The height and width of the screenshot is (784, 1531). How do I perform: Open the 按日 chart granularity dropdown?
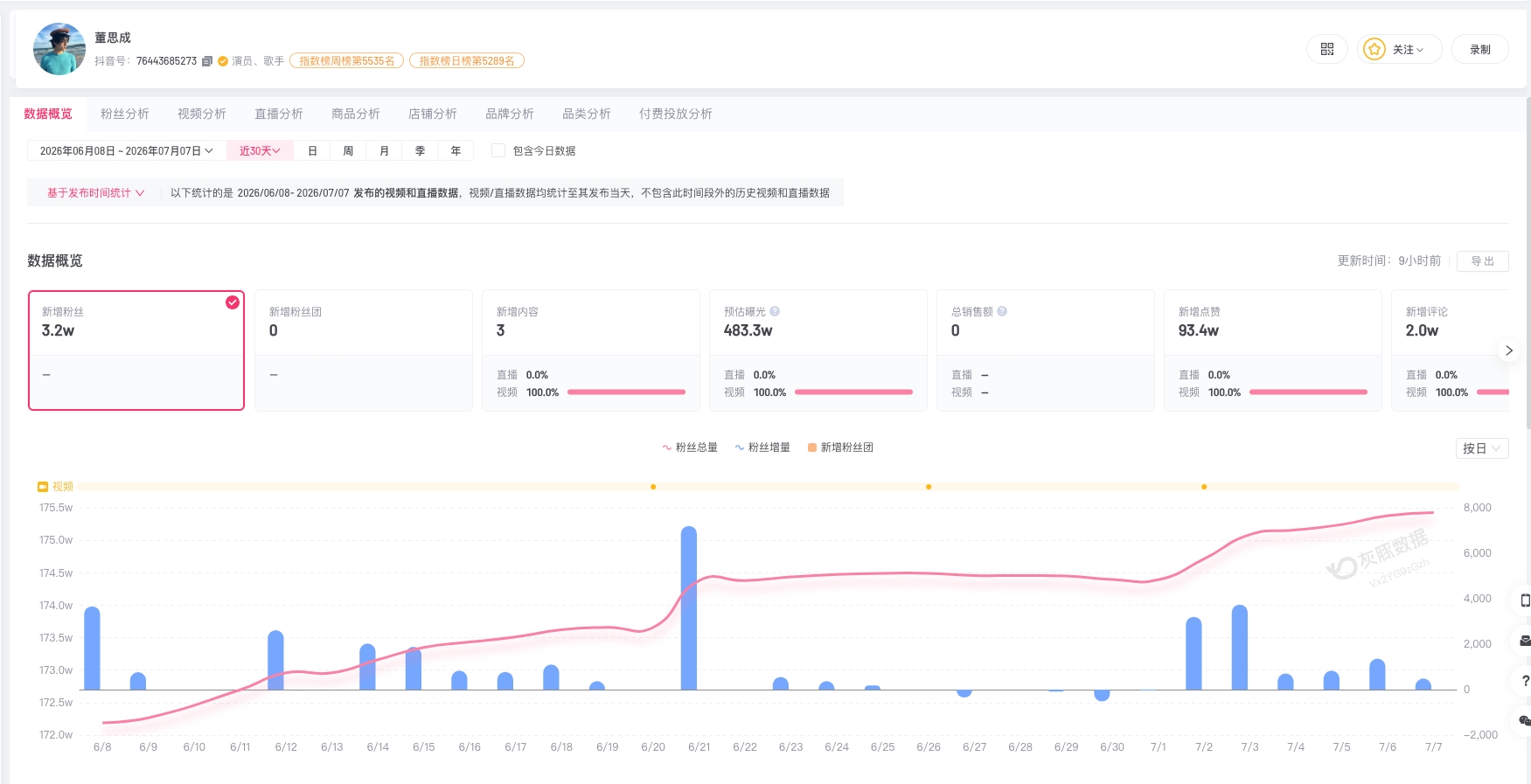click(1482, 448)
